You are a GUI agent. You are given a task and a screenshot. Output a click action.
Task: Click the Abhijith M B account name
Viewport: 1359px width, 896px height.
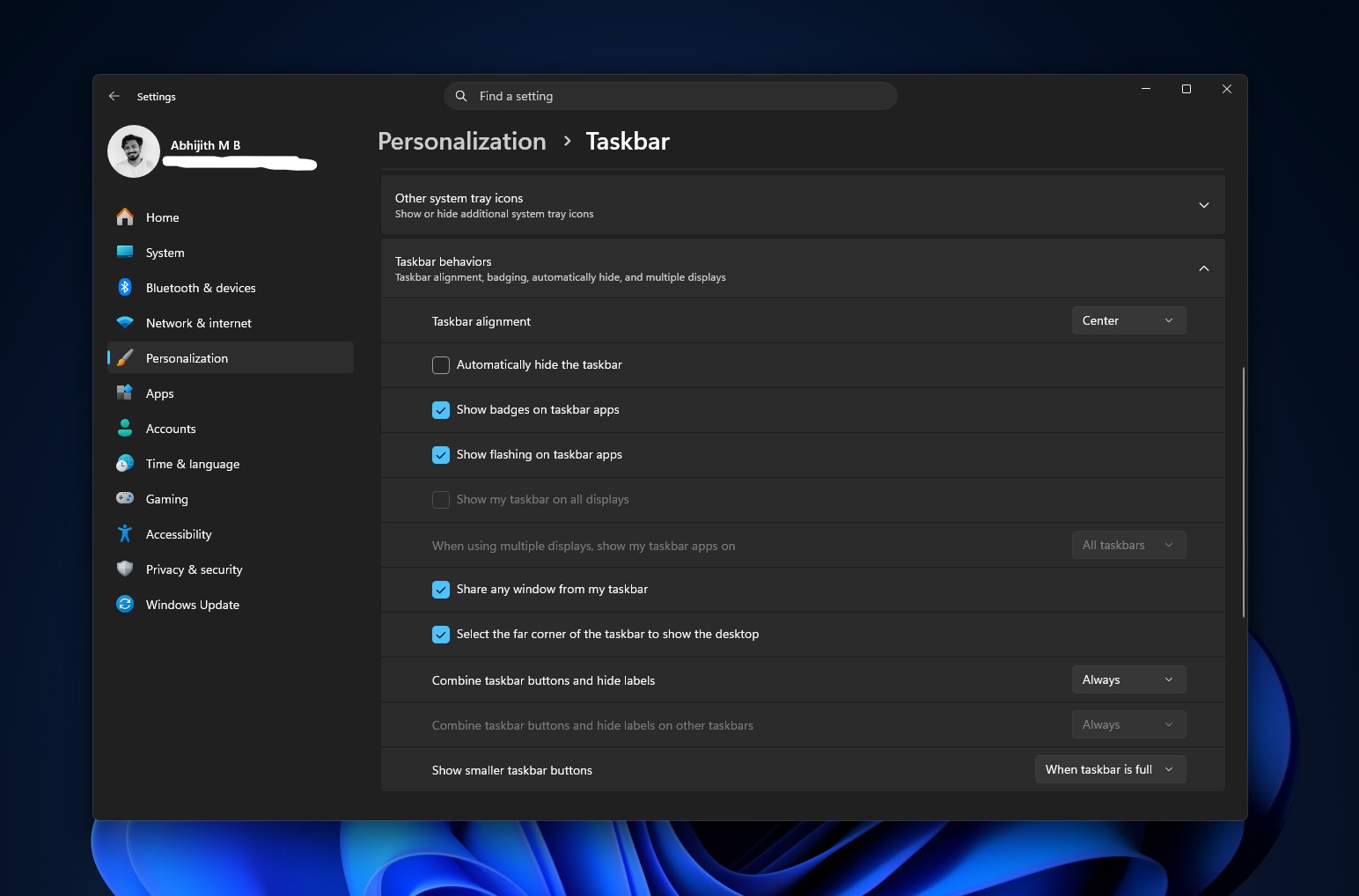pyautogui.click(x=205, y=145)
